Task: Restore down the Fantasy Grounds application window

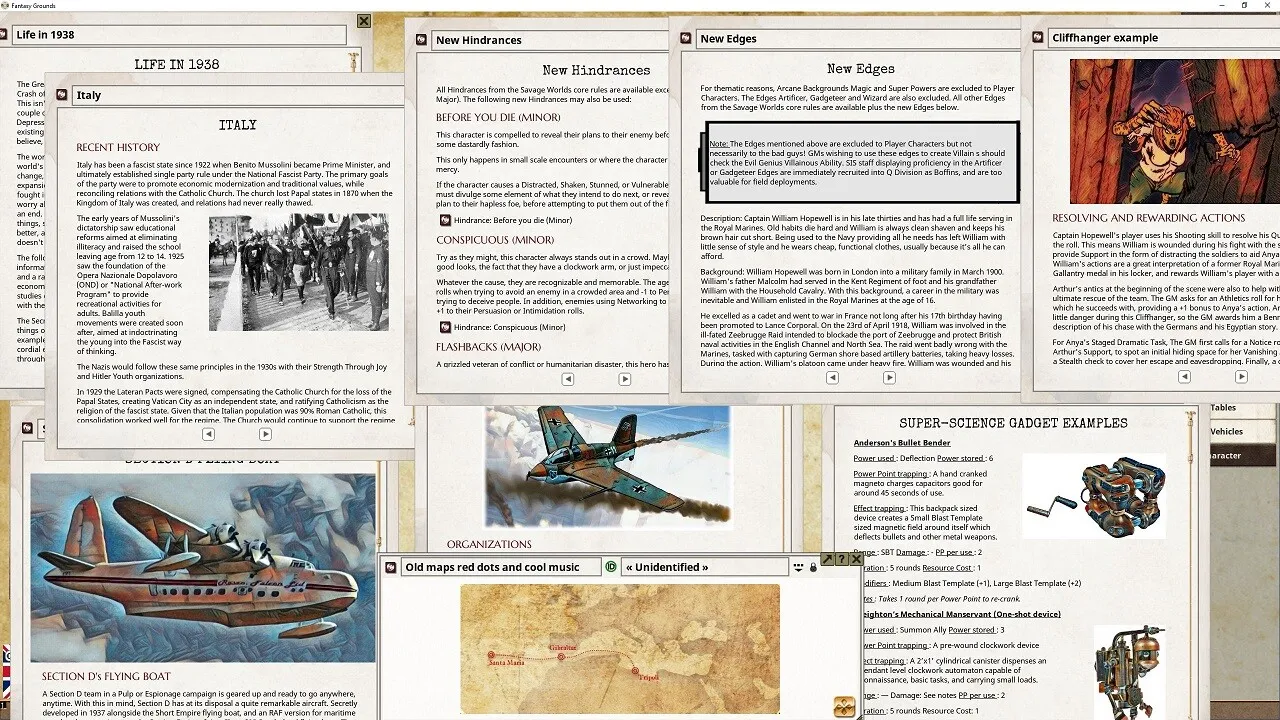Action: [1245, 5]
